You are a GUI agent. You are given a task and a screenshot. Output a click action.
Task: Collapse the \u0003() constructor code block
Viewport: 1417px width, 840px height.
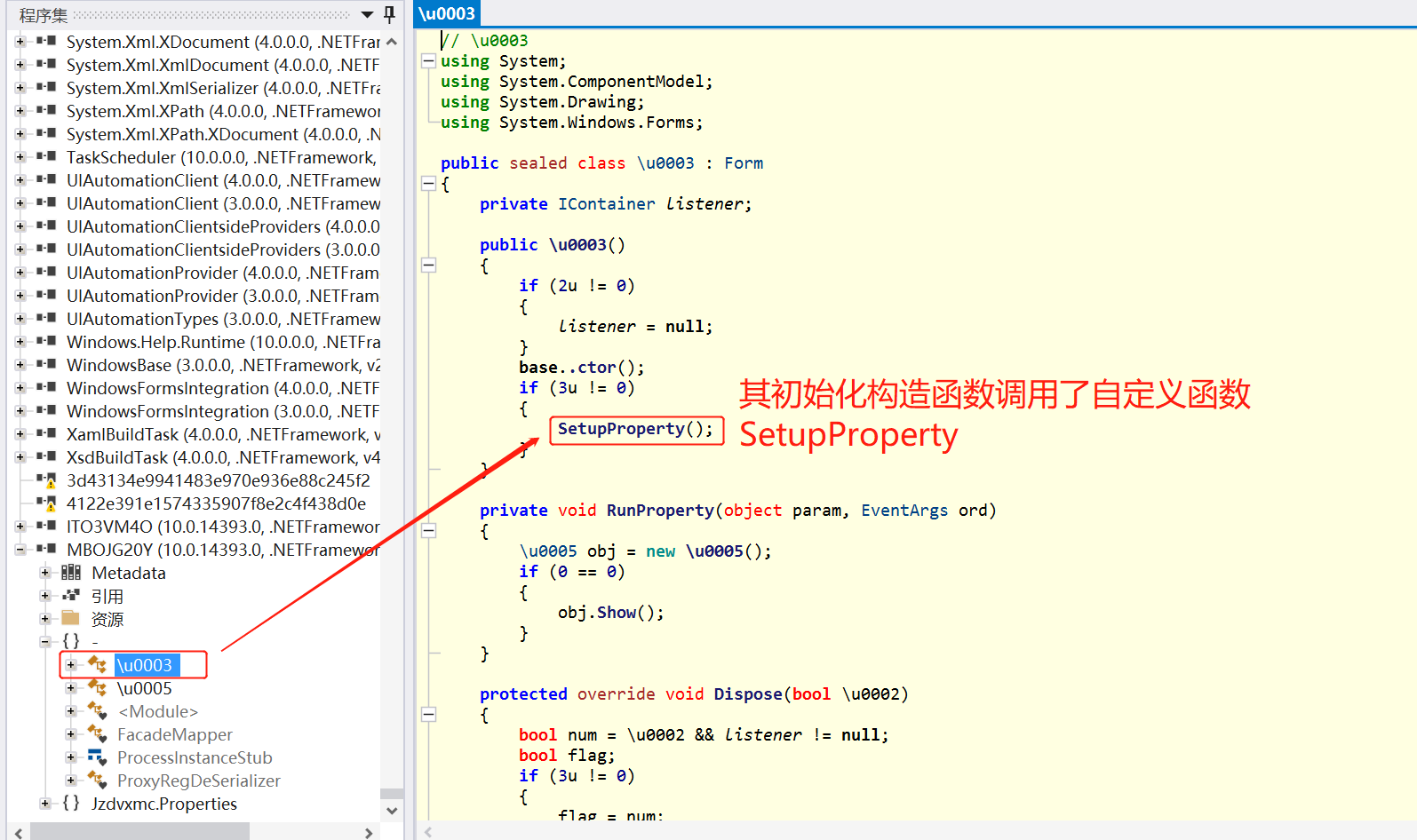428,265
